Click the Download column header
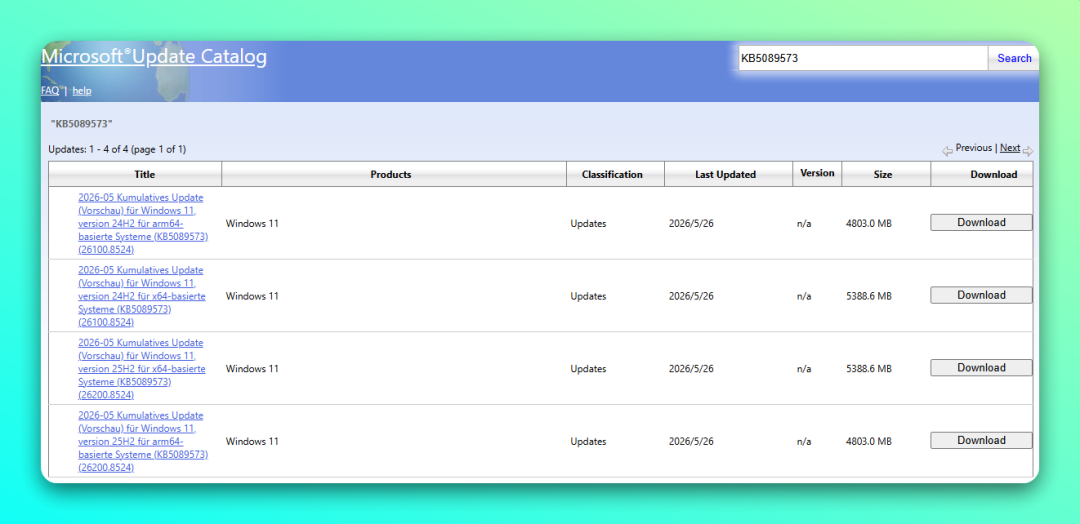Screen dimensions: 1080x524 [x=982, y=174]
